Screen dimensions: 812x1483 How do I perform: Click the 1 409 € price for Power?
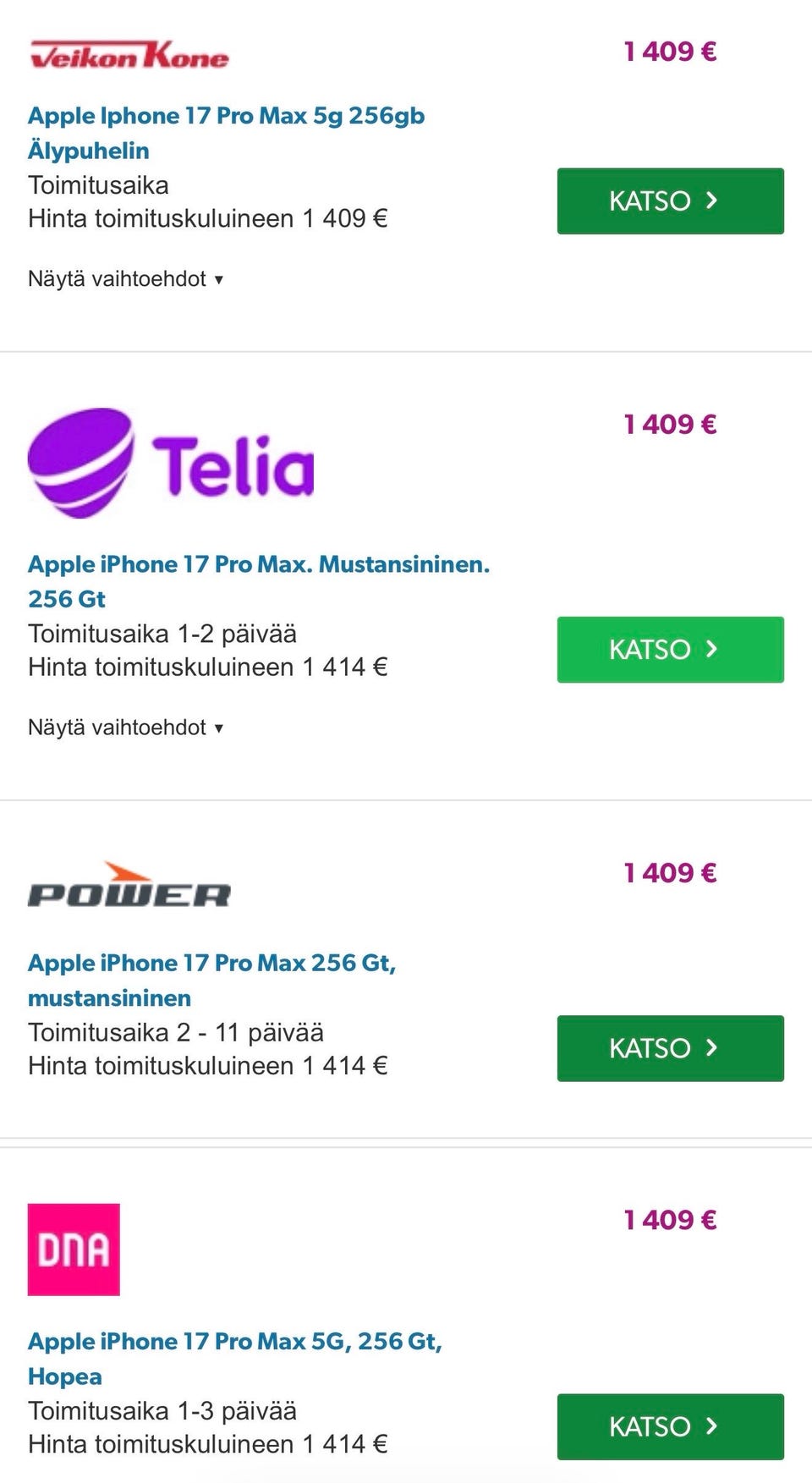pyautogui.click(x=670, y=872)
